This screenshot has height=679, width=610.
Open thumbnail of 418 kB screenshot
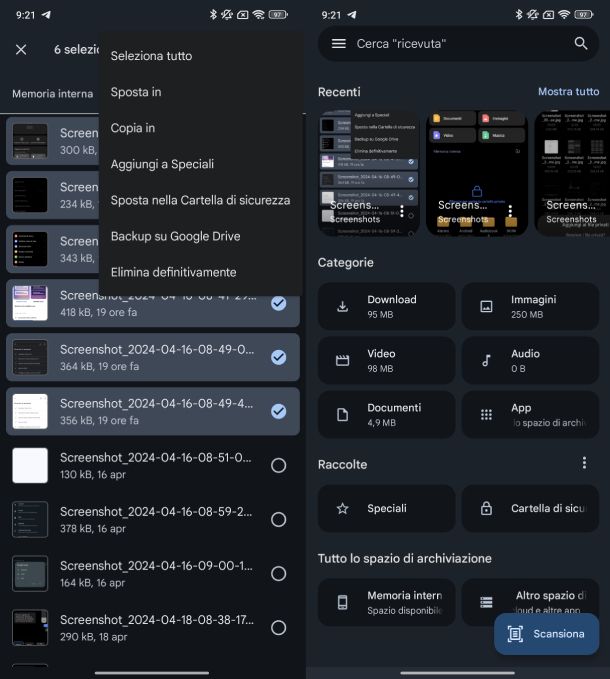(x=30, y=303)
